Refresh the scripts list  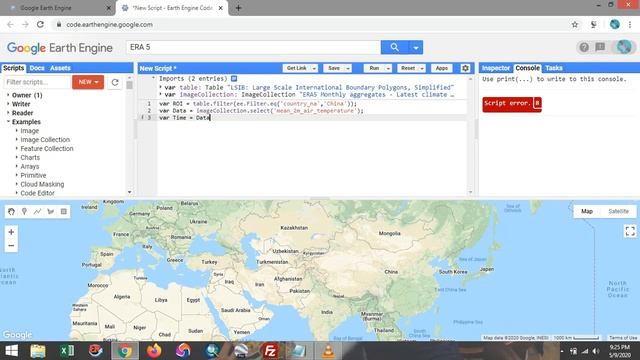pos(115,82)
